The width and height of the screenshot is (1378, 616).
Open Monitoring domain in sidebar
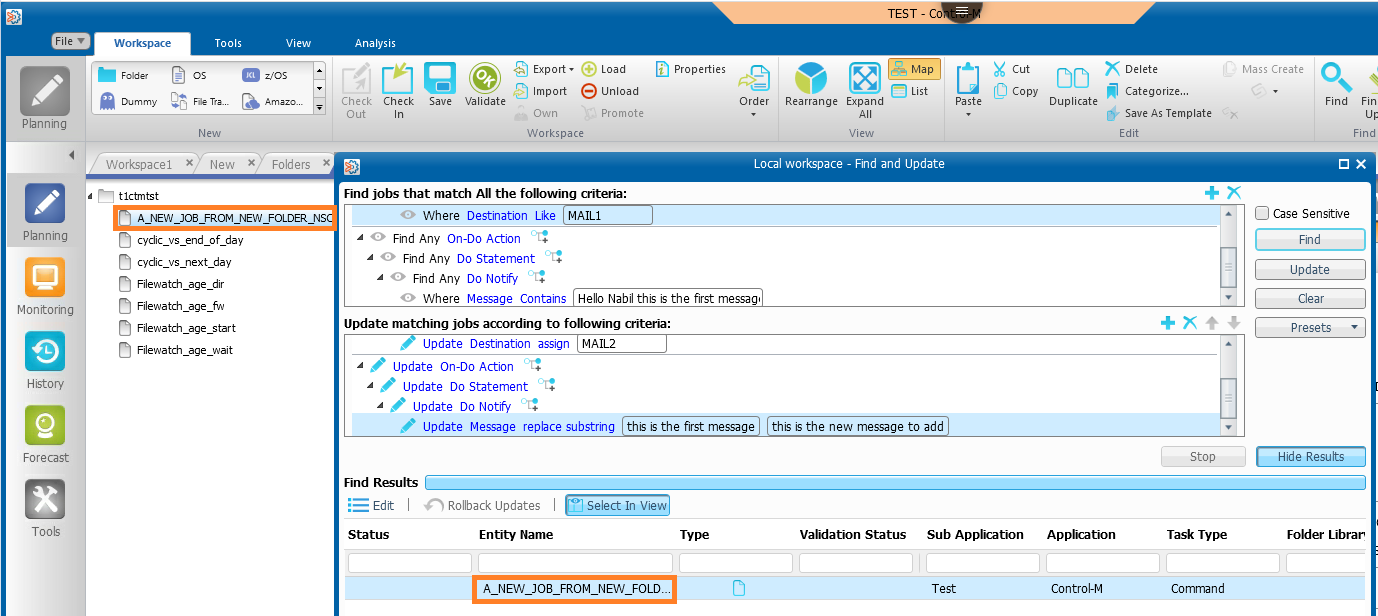click(45, 287)
